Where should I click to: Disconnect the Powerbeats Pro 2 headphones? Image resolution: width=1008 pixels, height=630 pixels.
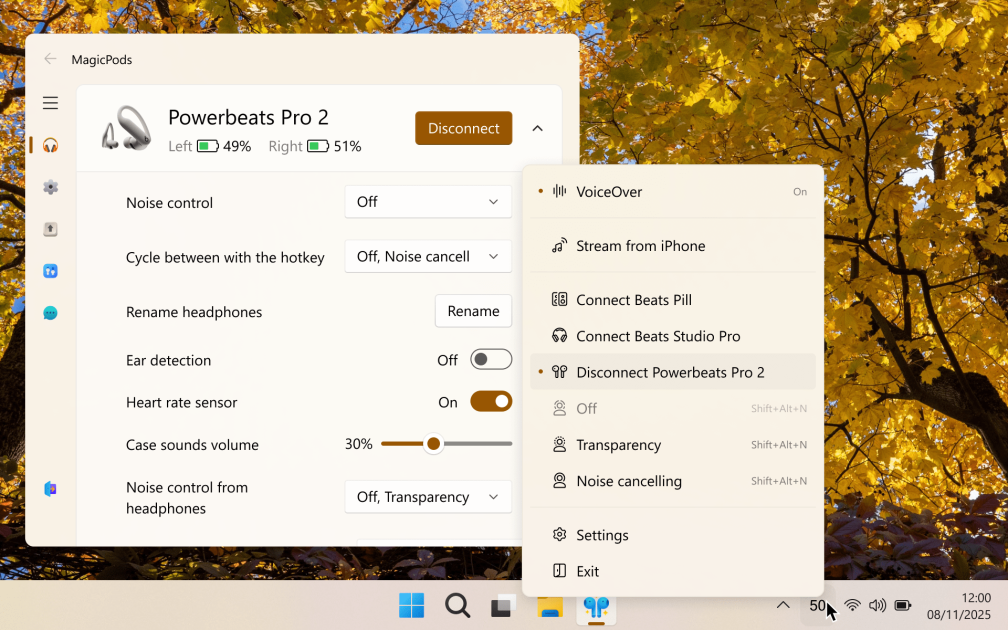(x=464, y=128)
